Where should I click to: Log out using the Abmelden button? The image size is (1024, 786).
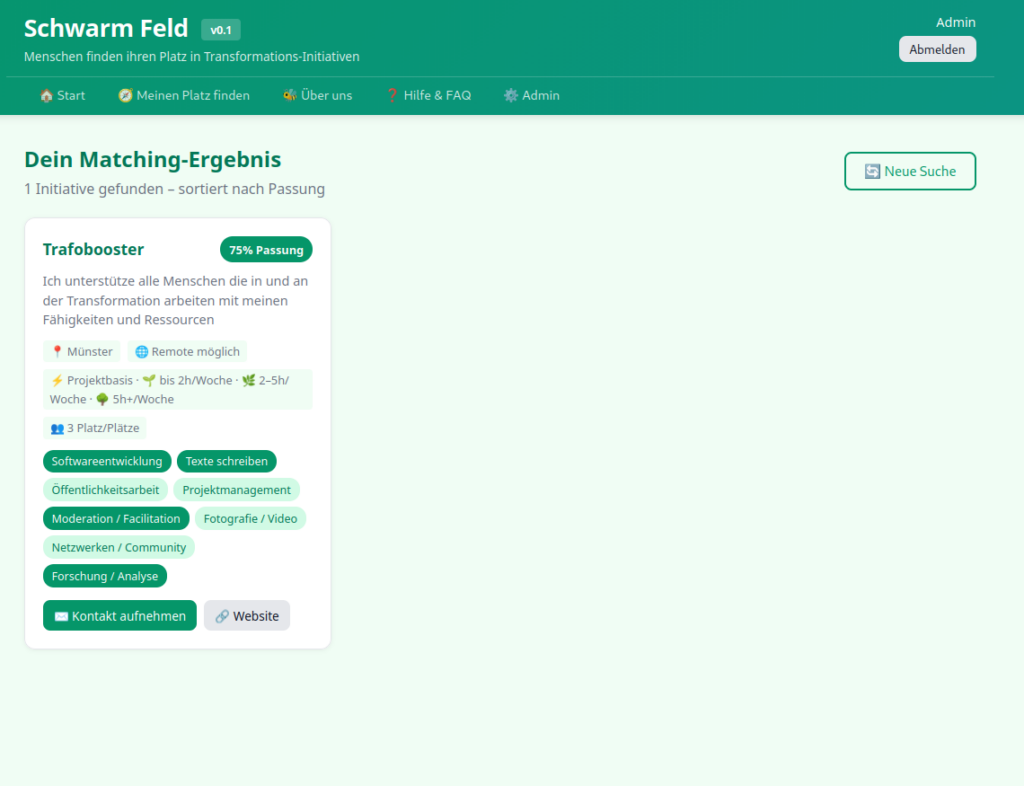click(x=937, y=50)
